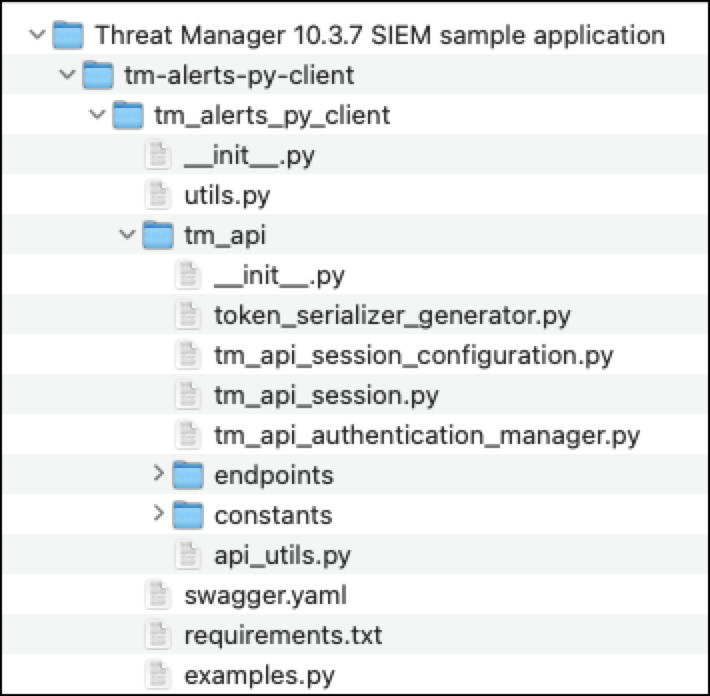This screenshot has height=696, width=710.
Task: Click the tm_api_session.py file icon
Action: pyautogui.click(x=188, y=395)
